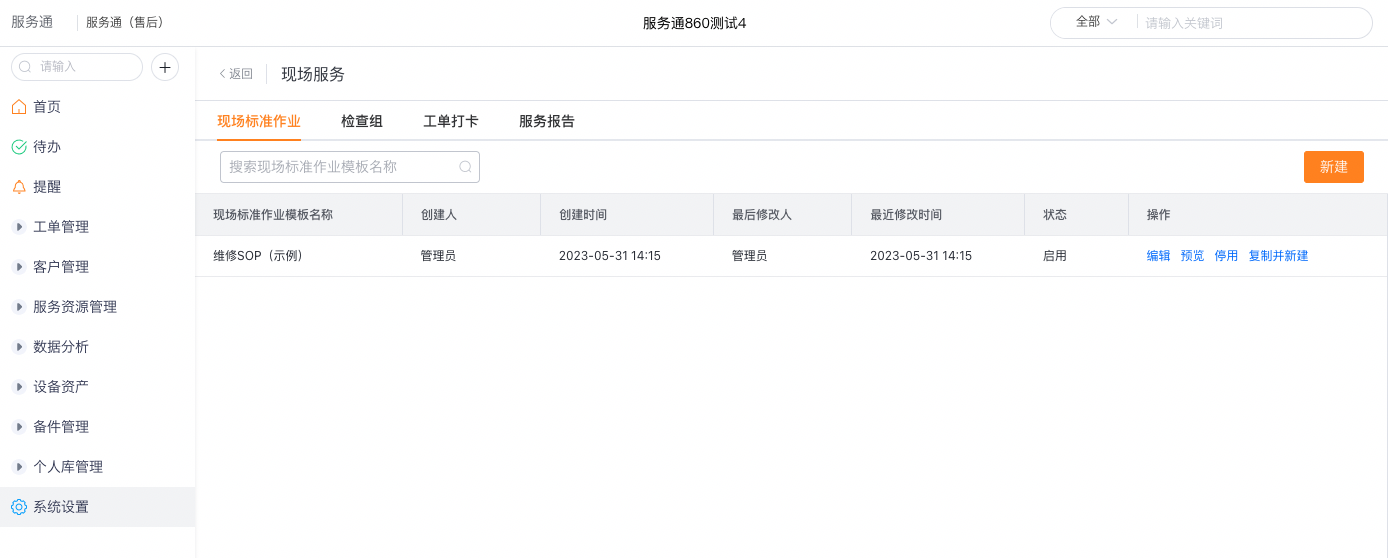The height and width of the screenshot is (558, 1388).
Task: Click the top 请输入关键词 search field
Action: 1254,23
